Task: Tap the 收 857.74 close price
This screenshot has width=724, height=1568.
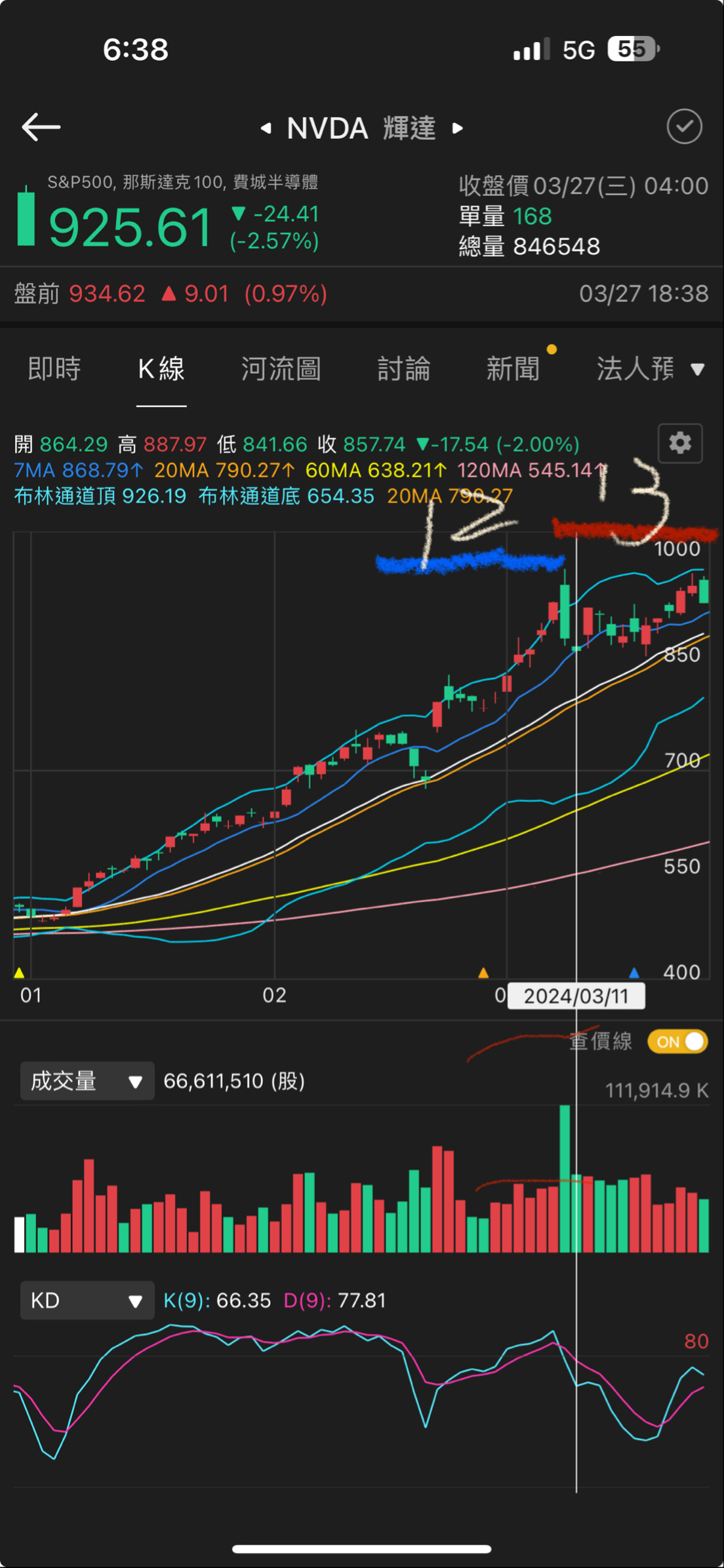Action: tap(362, 444)
